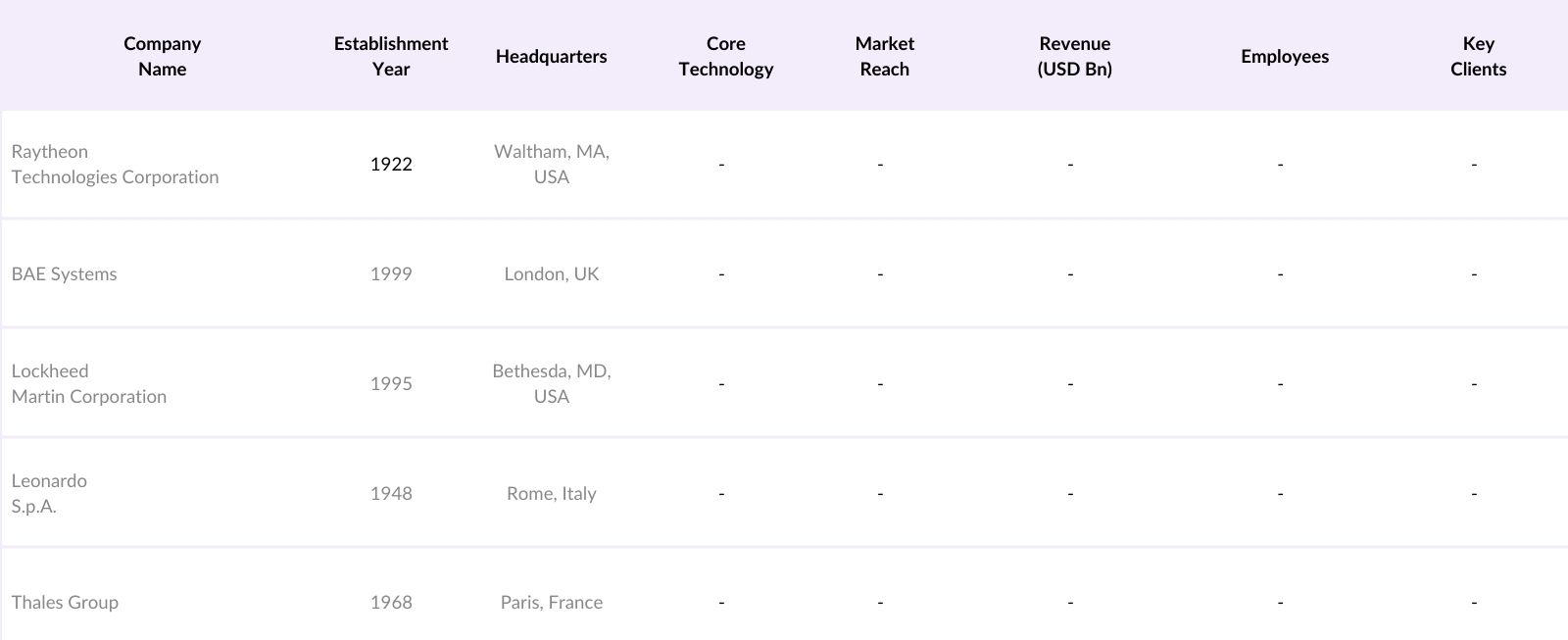
Task: Select the Market Reach column header
Action: 884,56
